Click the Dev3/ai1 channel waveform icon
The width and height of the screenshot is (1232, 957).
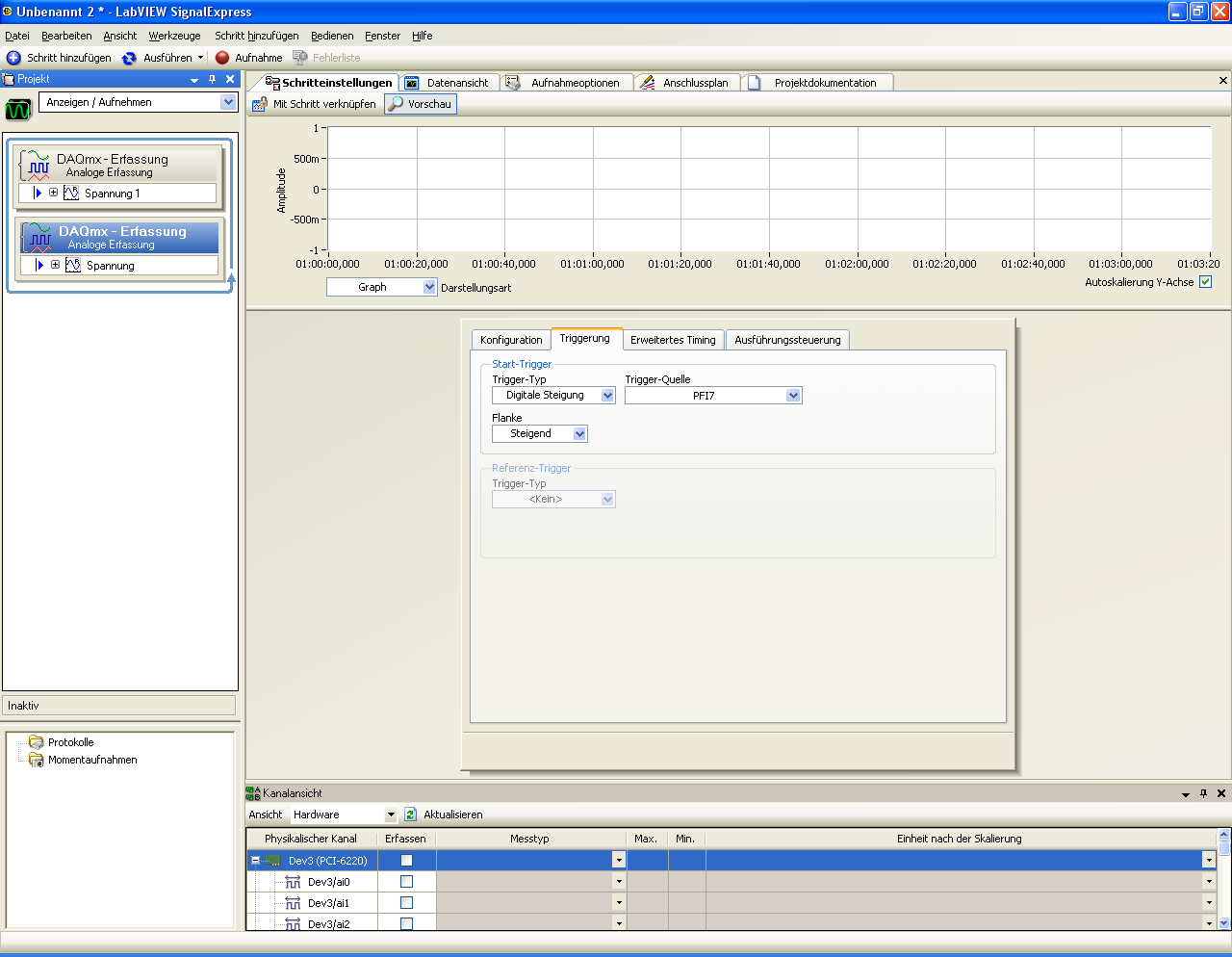[294, 903]
